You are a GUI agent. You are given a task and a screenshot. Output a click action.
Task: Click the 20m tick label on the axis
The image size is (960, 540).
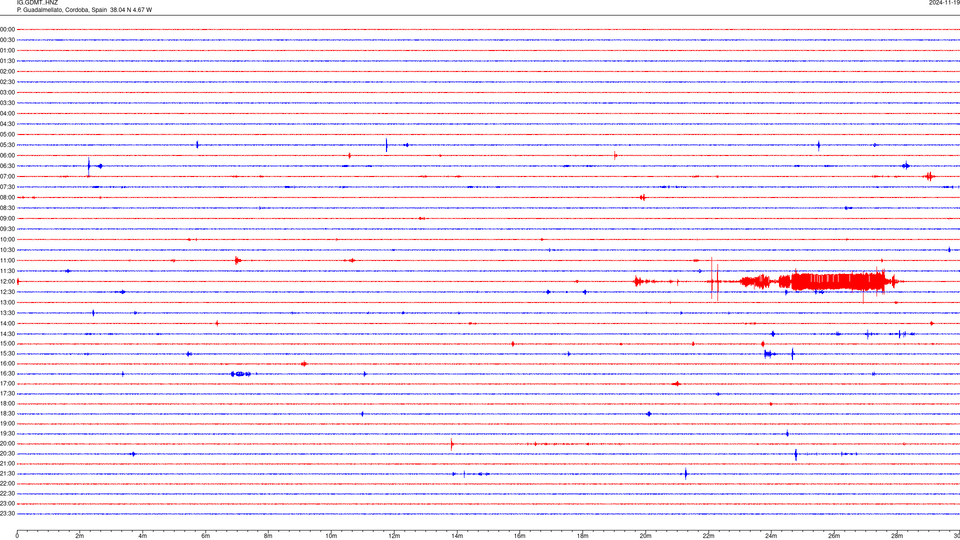point(645,536)
